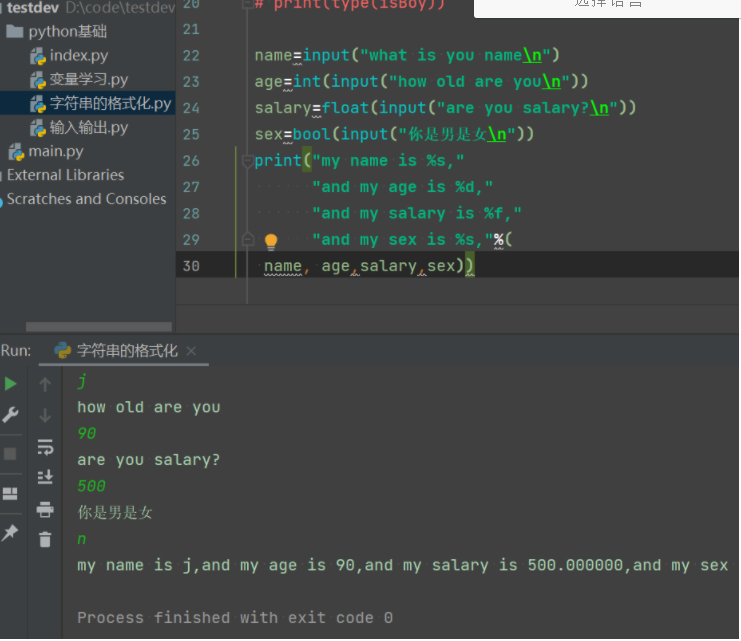
Task: Click 'age=int' code on line 23
Action: [288, 82]
